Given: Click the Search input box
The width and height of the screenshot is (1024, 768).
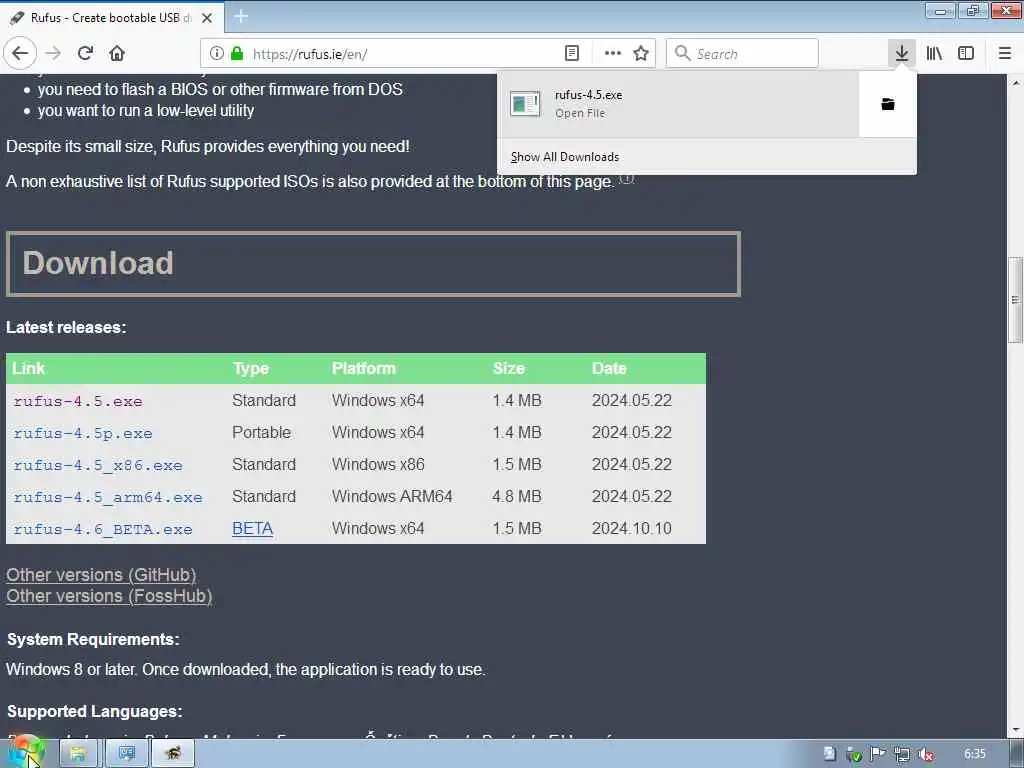Looking at the screenshot, I should pos(743,53).
